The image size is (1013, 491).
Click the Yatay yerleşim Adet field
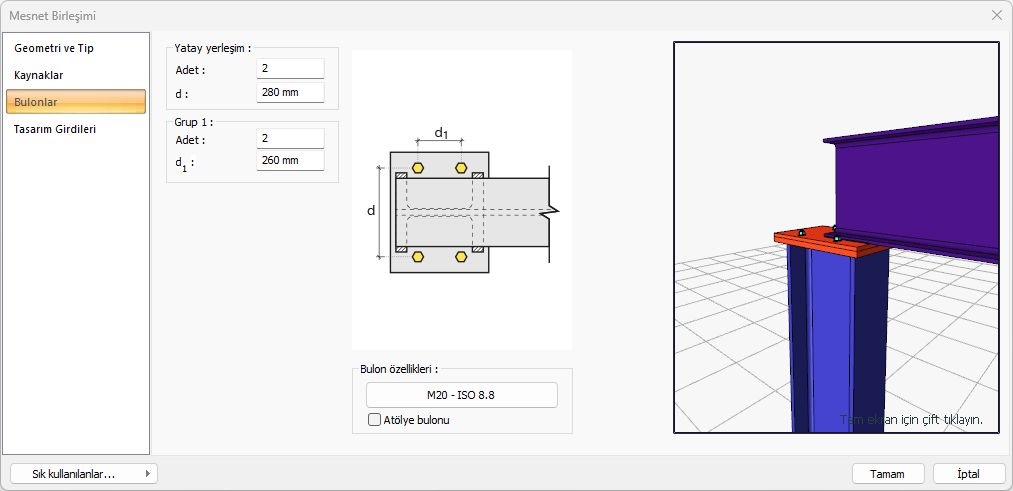coord(290,69)
